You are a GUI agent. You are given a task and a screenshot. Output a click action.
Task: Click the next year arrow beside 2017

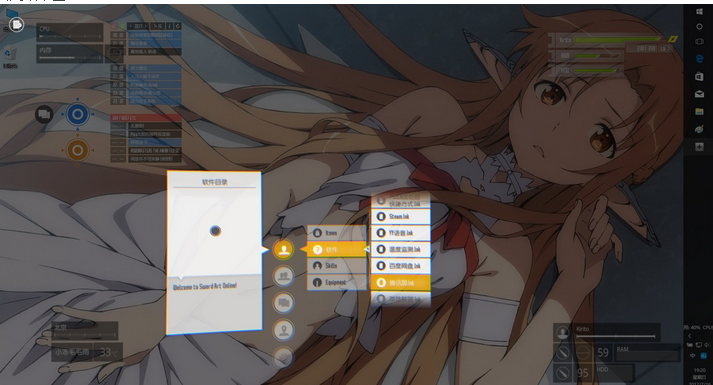tap(146, 26)
